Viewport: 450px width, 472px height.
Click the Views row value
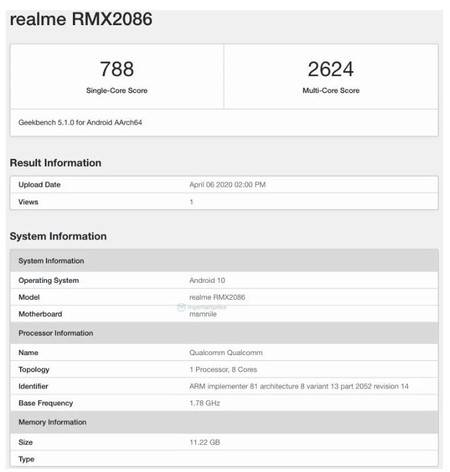[x=191, y=202]
